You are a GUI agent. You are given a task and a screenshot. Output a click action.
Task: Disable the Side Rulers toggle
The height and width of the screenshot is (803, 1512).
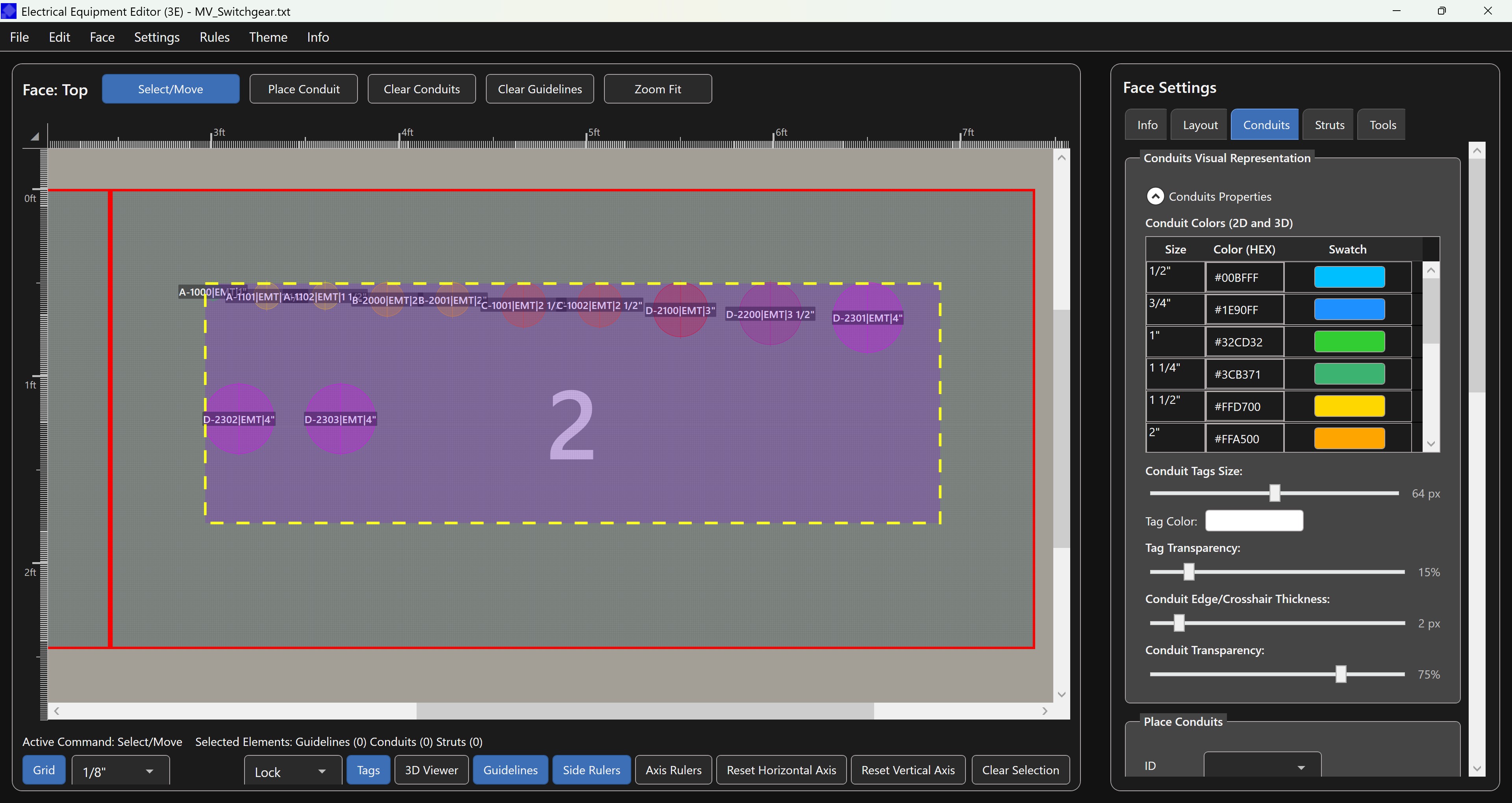click(x=591, y=770)
